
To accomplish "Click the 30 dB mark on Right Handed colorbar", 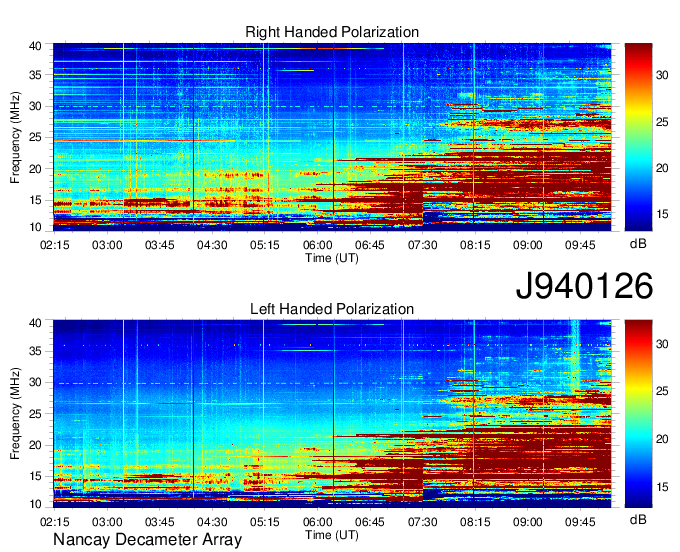I will point(662,75).
